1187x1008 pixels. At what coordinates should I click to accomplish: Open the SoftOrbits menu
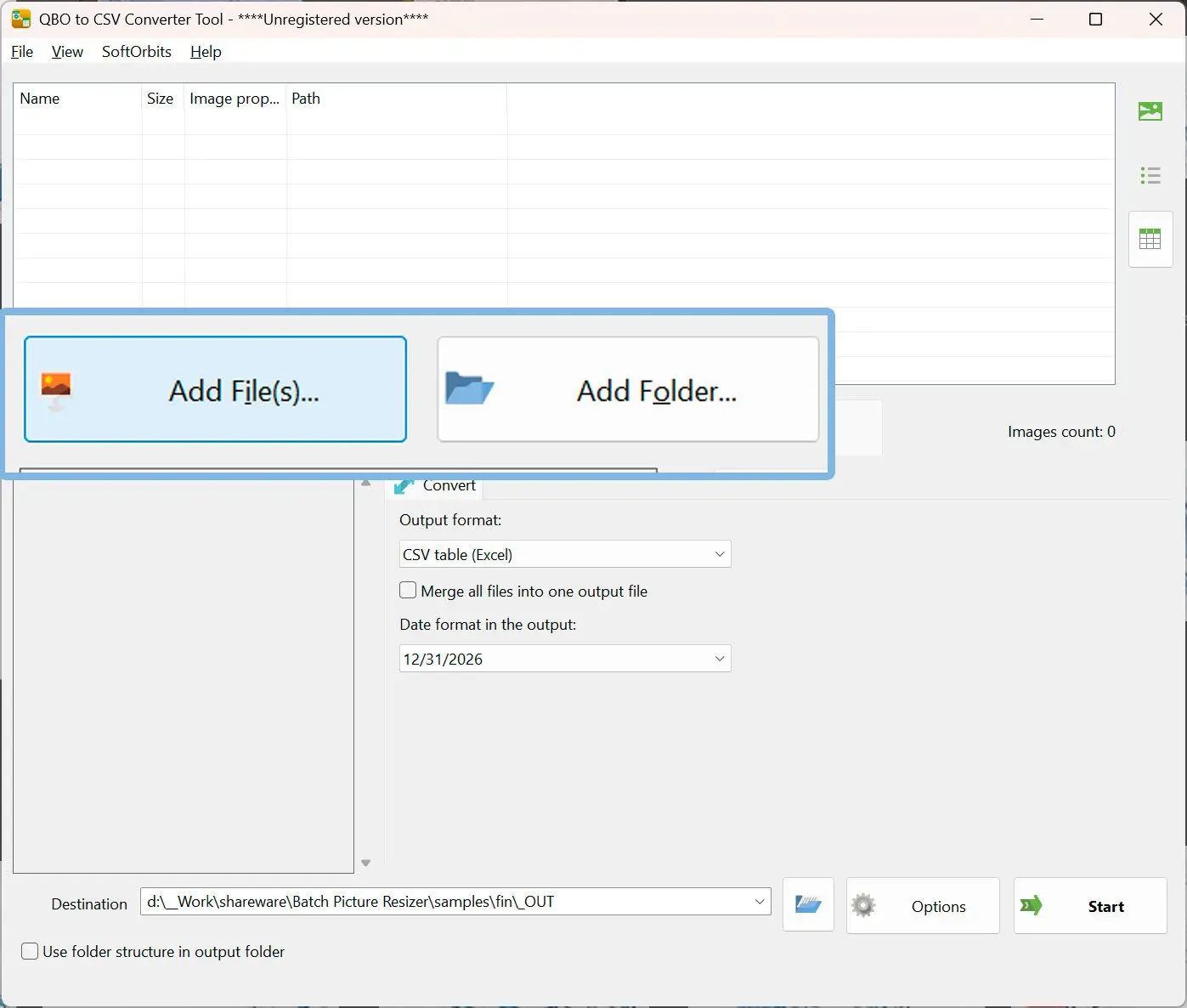[x=137, y=52]
